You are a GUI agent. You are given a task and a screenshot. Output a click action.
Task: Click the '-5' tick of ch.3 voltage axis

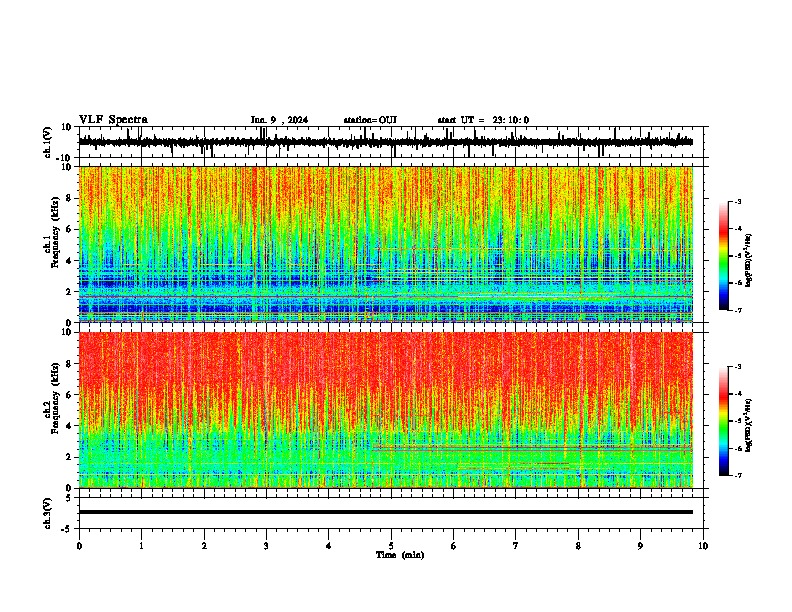coord(67,529)
